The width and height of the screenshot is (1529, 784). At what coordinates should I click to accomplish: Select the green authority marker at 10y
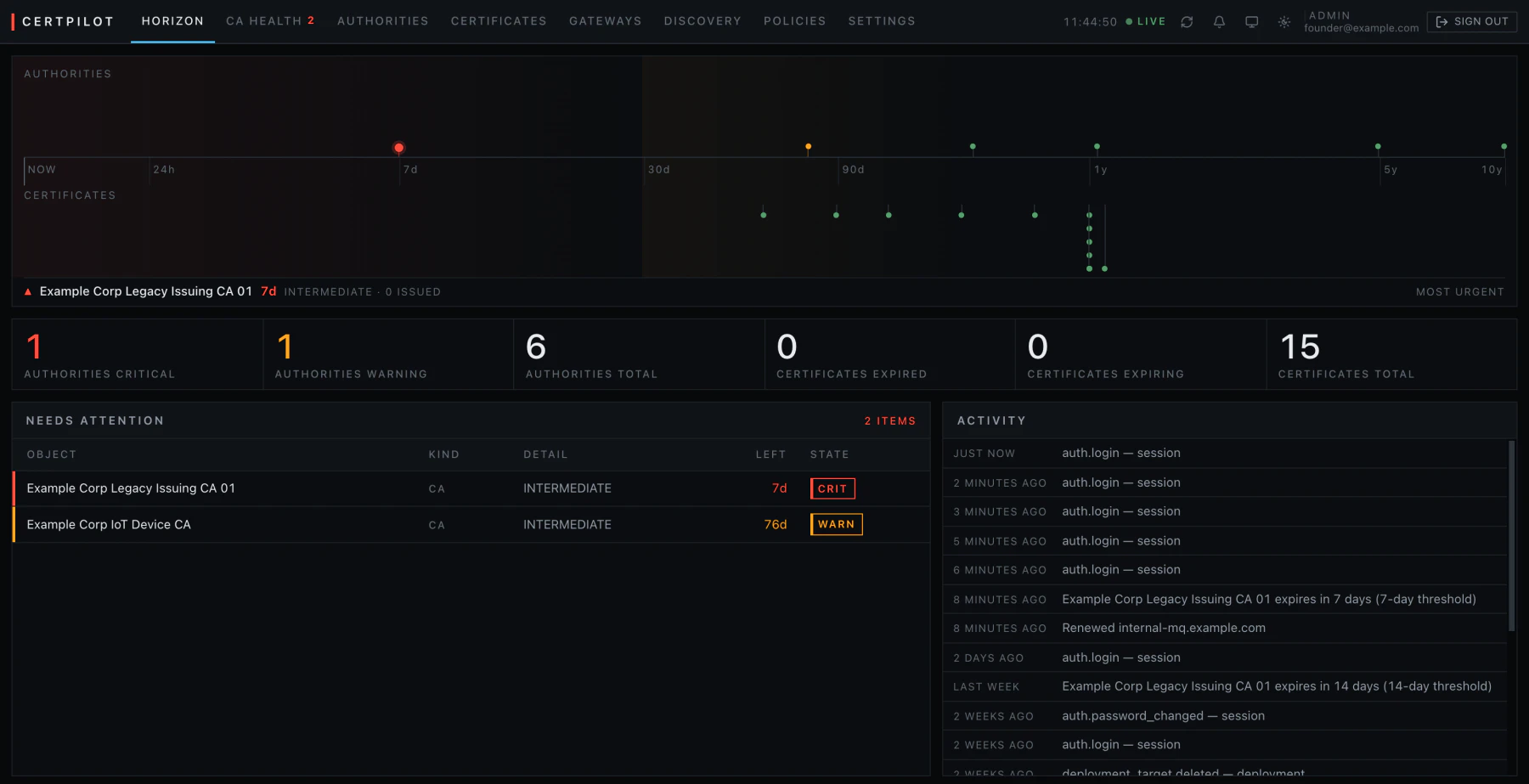coord(1504,147)
